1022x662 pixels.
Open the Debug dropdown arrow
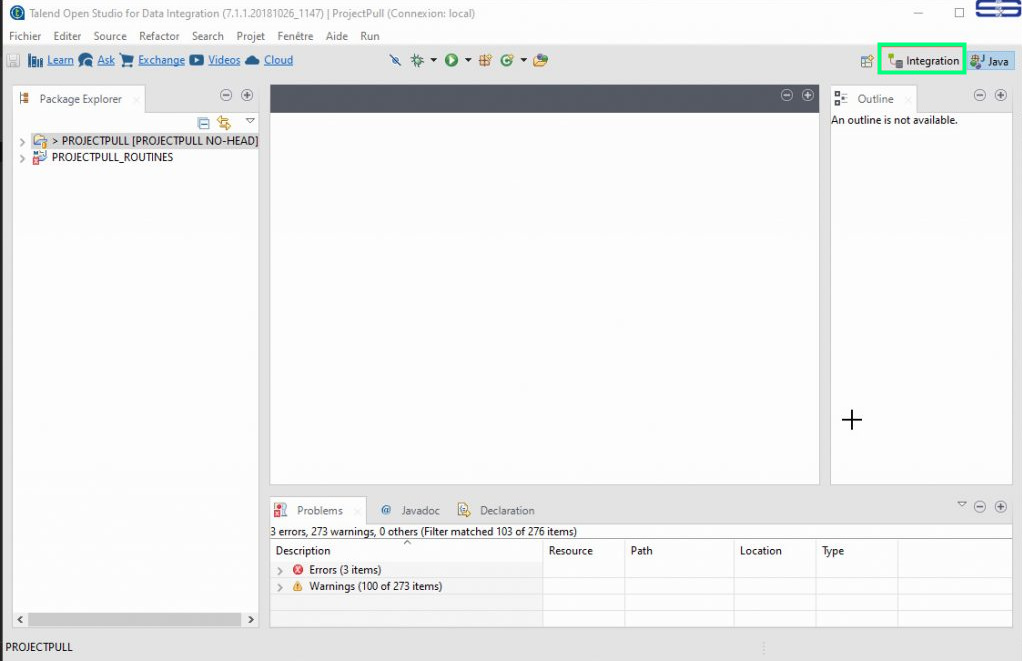[433, 60]
